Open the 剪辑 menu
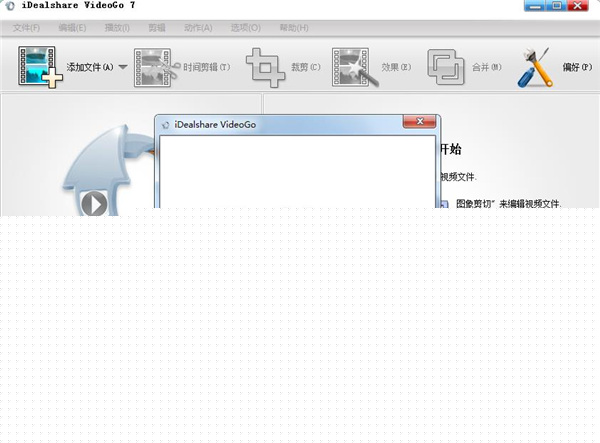The image size is (600, 443). click(x=157, y=28)
